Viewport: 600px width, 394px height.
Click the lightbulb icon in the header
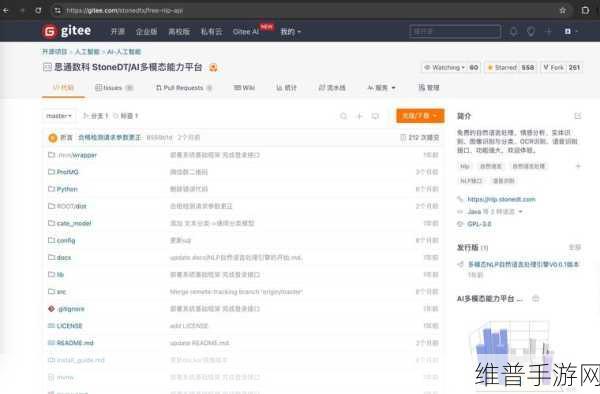pyautogui.click(x=531, y=32)
